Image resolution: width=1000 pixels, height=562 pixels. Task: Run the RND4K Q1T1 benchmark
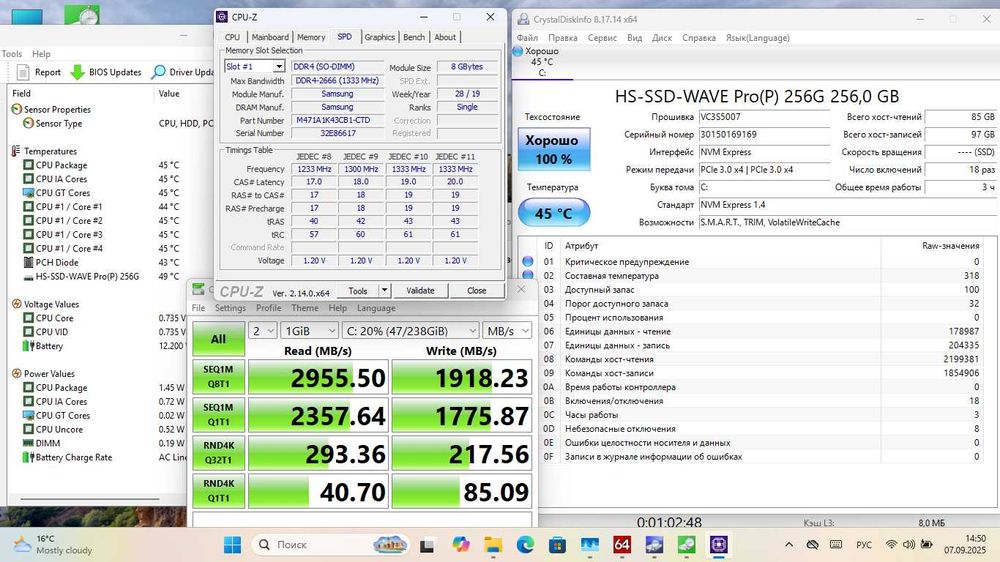[x=218, y=491]
